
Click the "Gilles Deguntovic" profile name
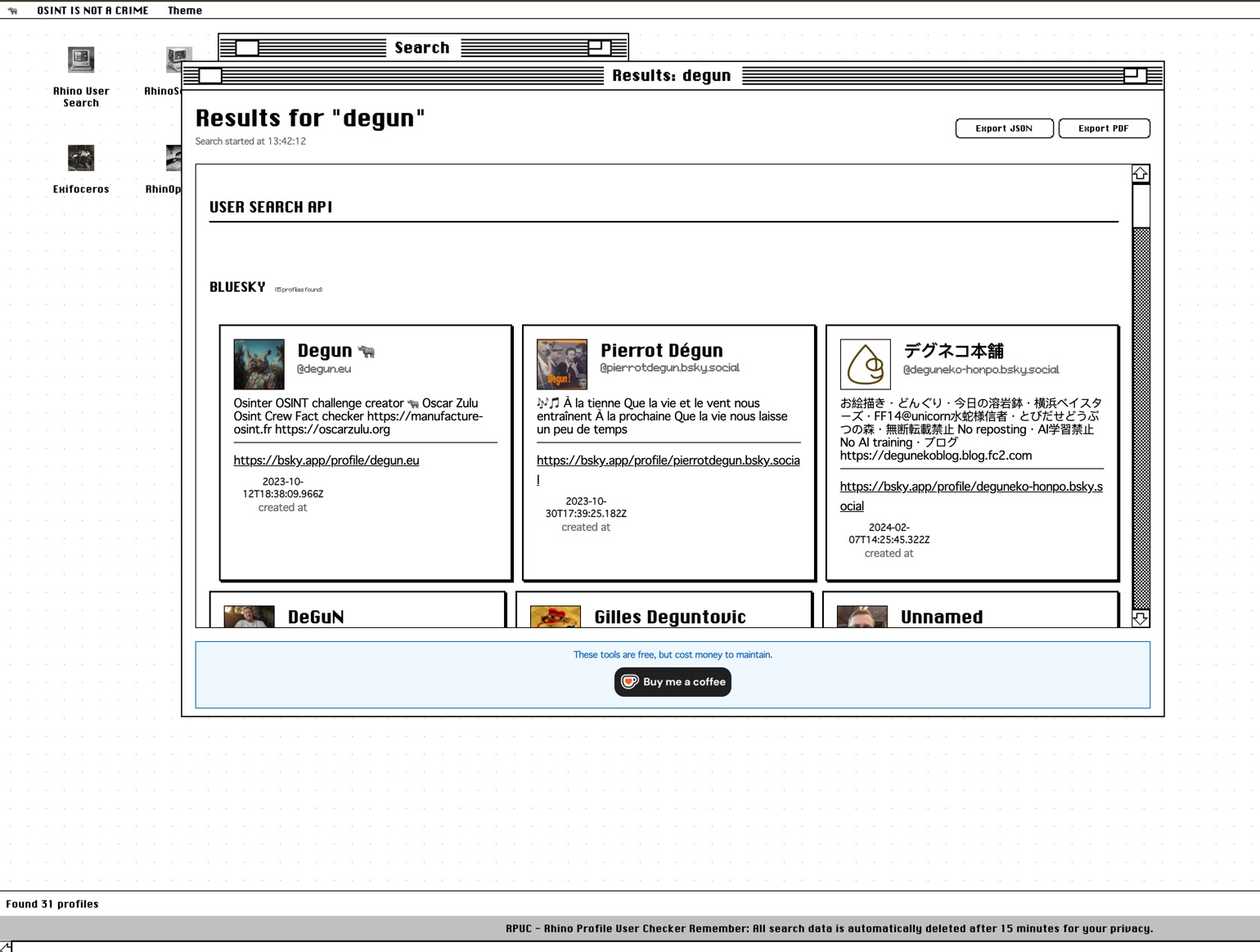pyautogui.click(x=670, y=617)
